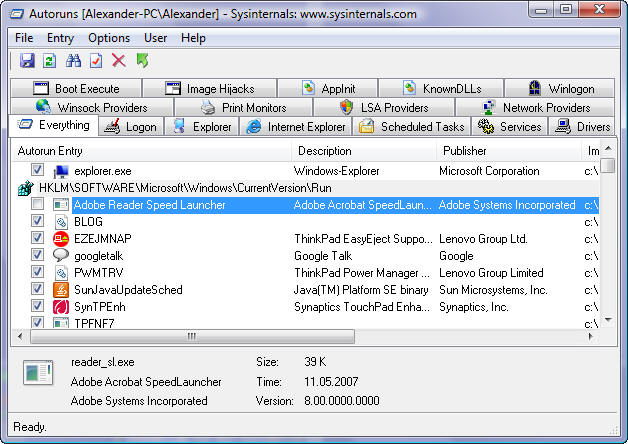Select 'Lenovo Group Limited' publisher cell

coord(491,273)
